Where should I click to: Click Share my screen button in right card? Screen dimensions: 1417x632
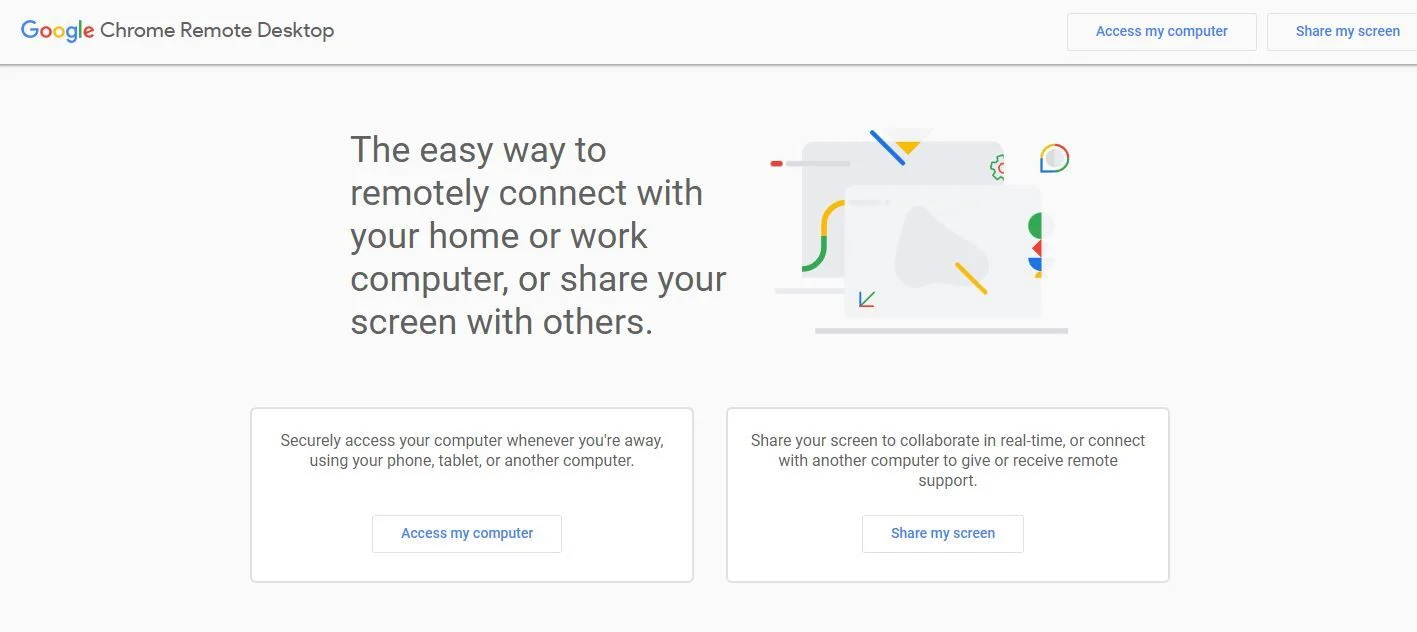943,533
